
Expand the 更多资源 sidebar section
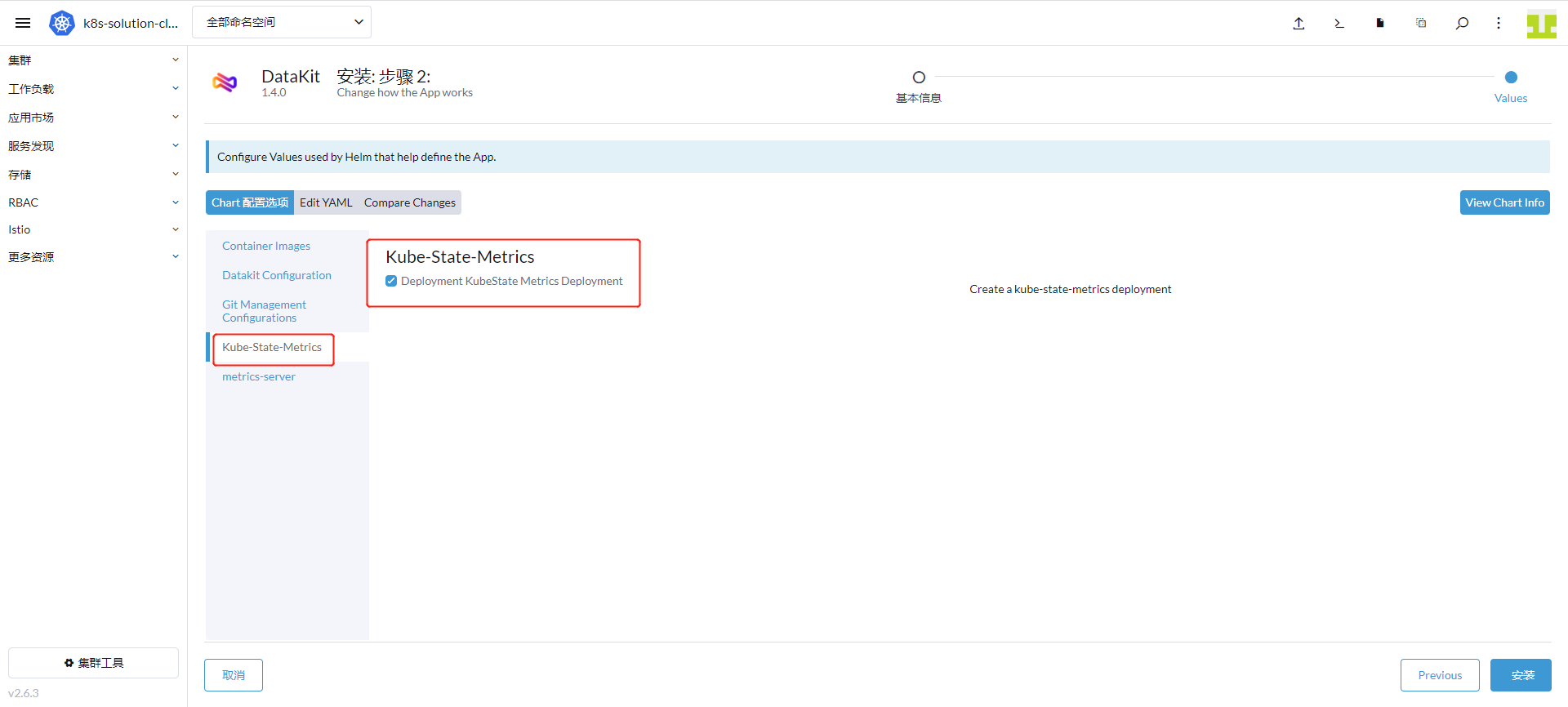93,257
